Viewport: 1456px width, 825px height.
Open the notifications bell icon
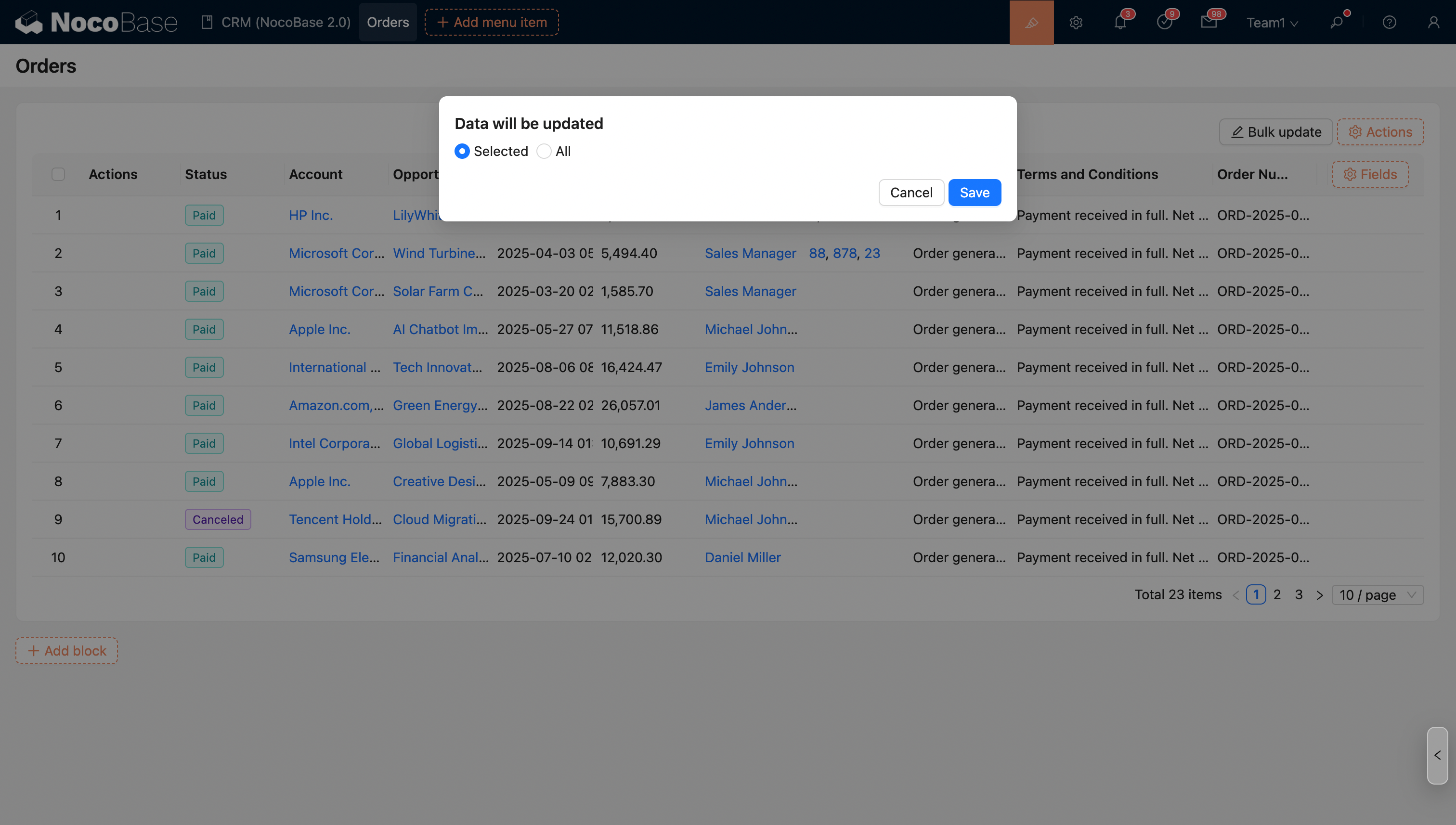tap(1120, 22)
